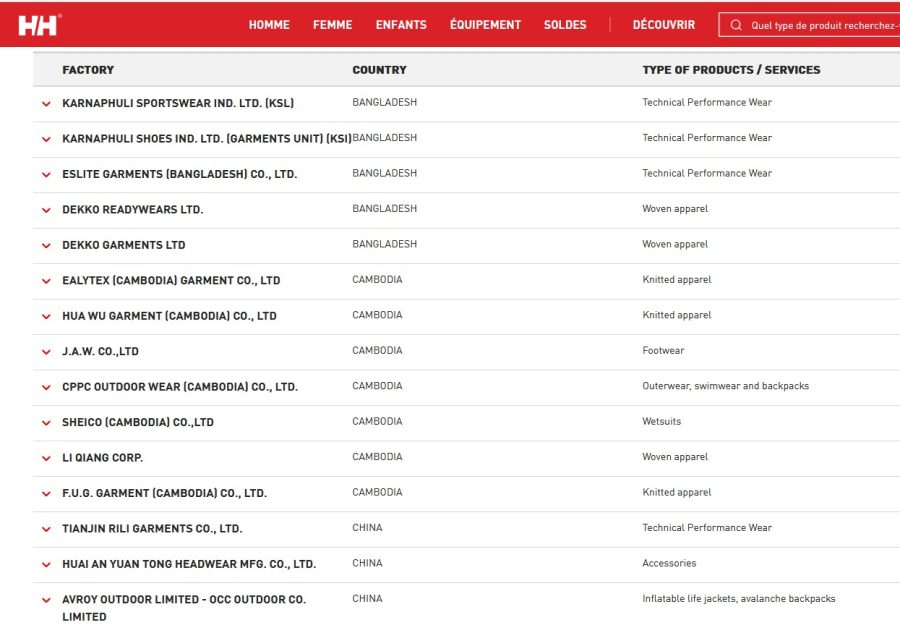Screen dimensions: 900x633
Task: Focus the product search field
Action: coord(809,25)
